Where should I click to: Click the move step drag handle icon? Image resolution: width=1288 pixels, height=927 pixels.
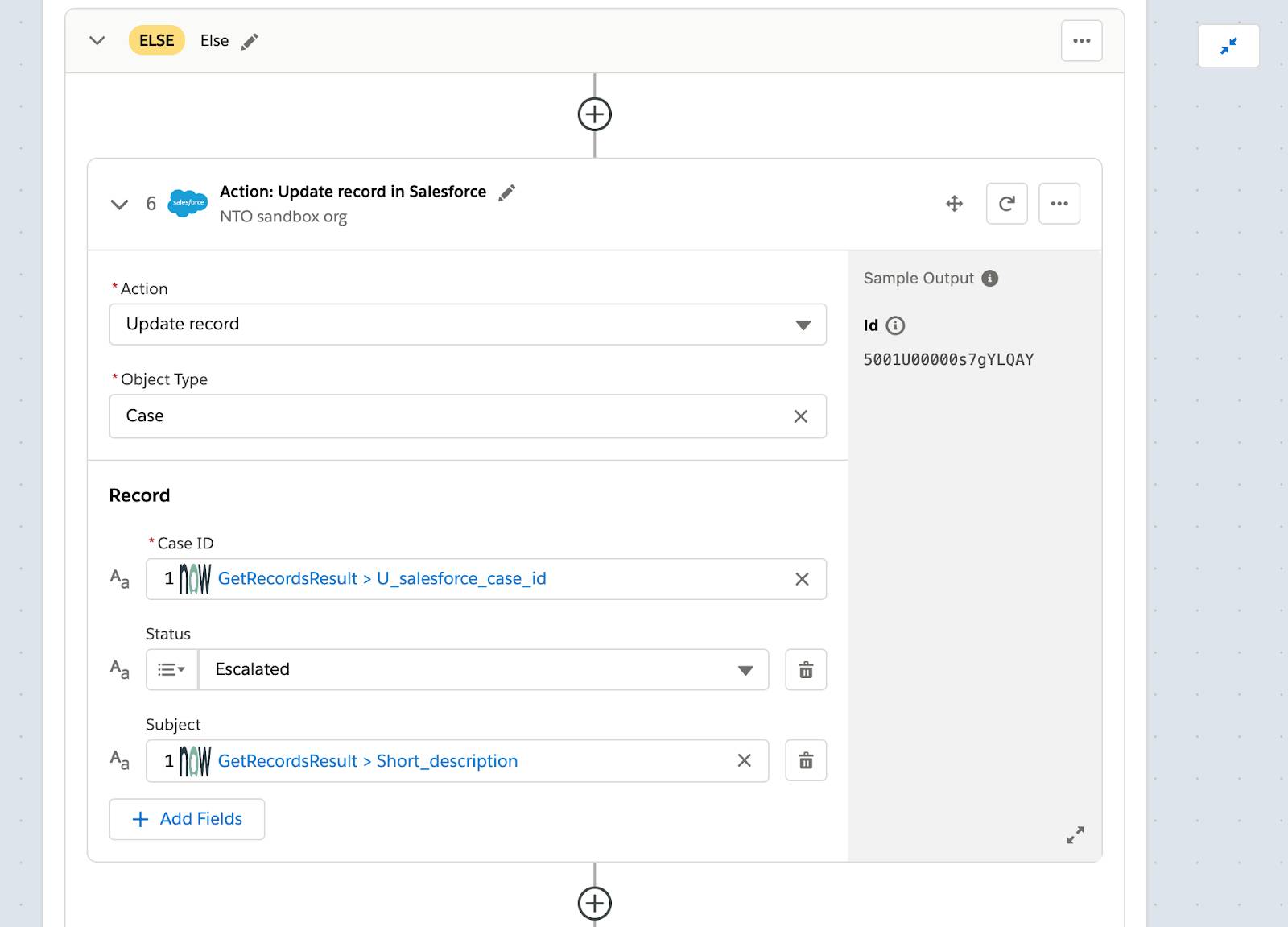pyautogui.click(x=954, y=203)
